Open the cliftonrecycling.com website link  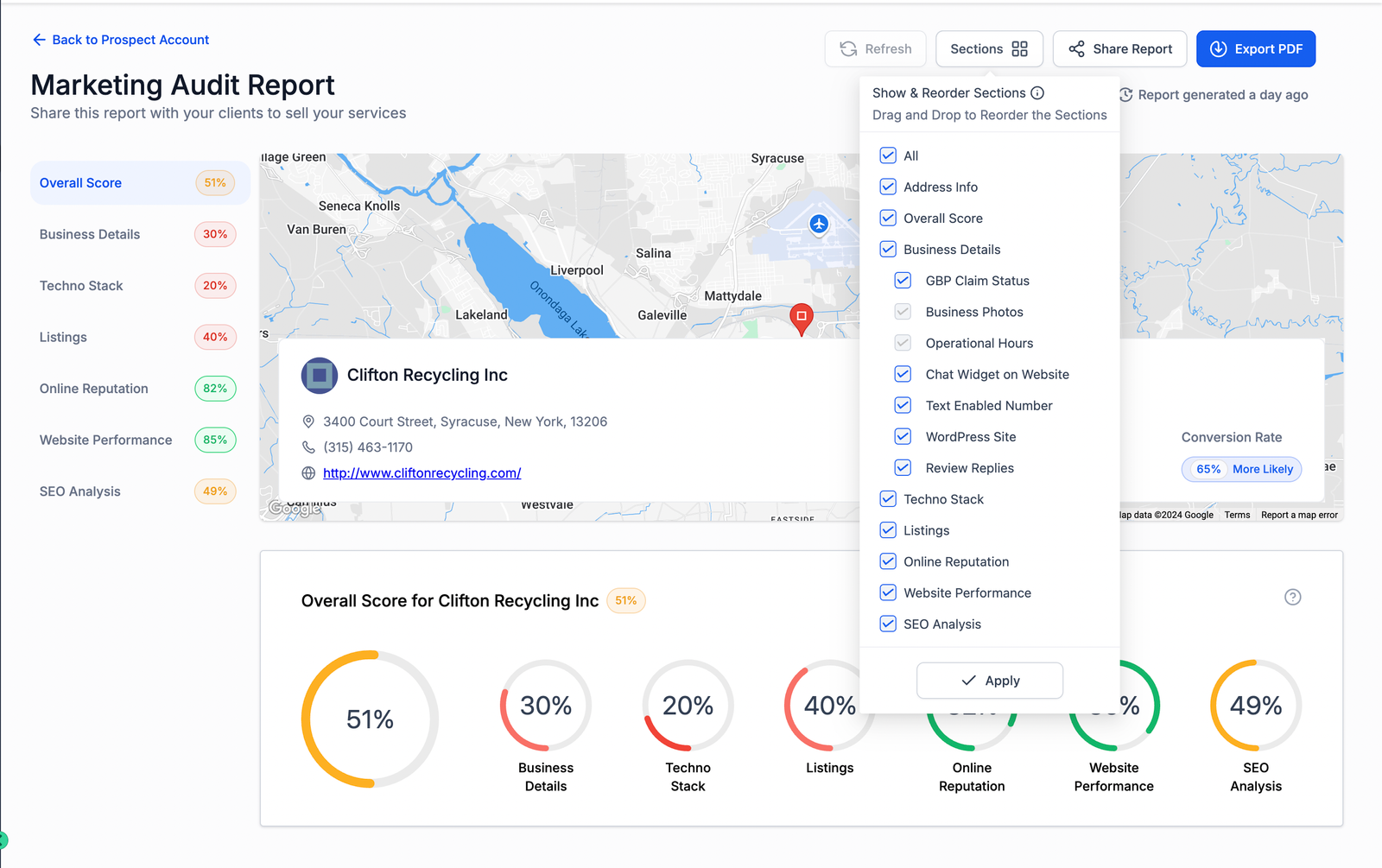[x=422, y=473]
